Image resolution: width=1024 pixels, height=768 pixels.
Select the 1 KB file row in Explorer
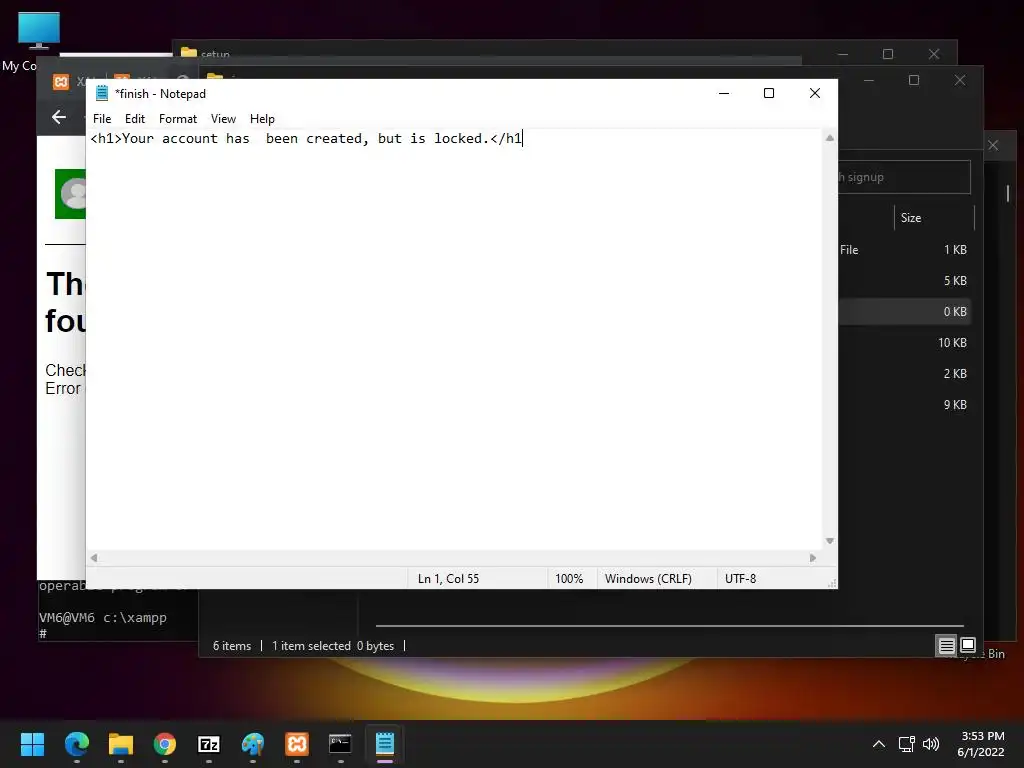pos(904,249)
